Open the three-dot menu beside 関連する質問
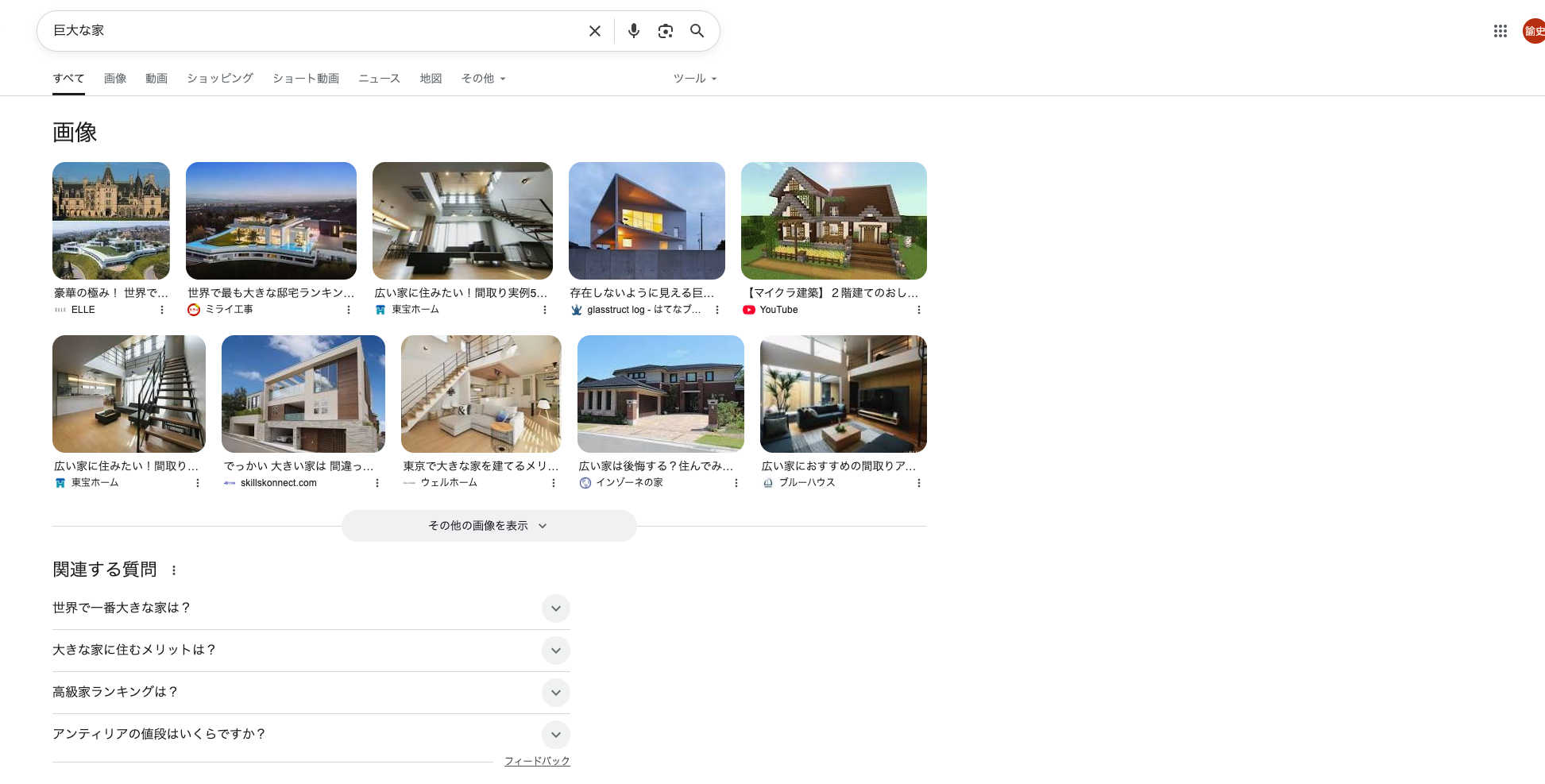The width and height of the screenshot is (1545, 784). point(174,570)
